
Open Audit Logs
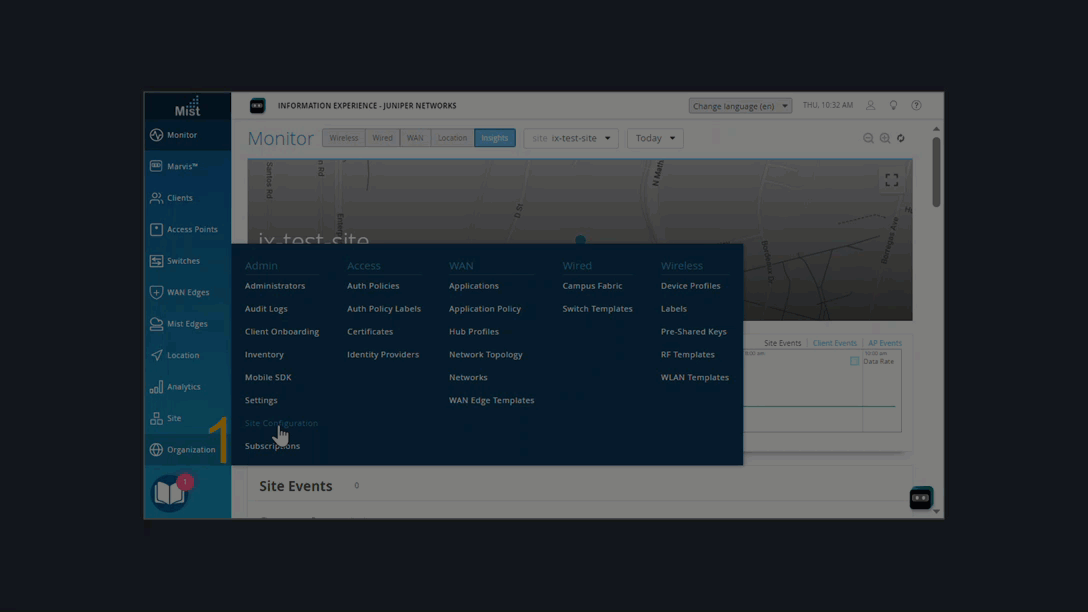coord(266,309)
